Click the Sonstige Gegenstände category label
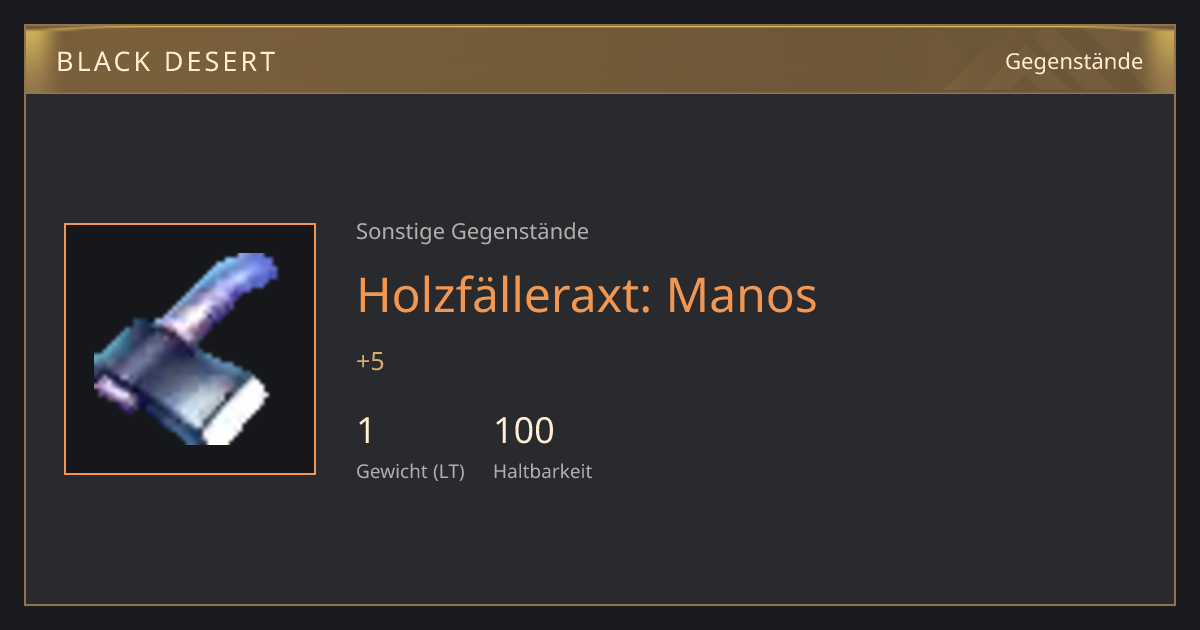Screen dimensions: 1200x630 coord(472,232)
